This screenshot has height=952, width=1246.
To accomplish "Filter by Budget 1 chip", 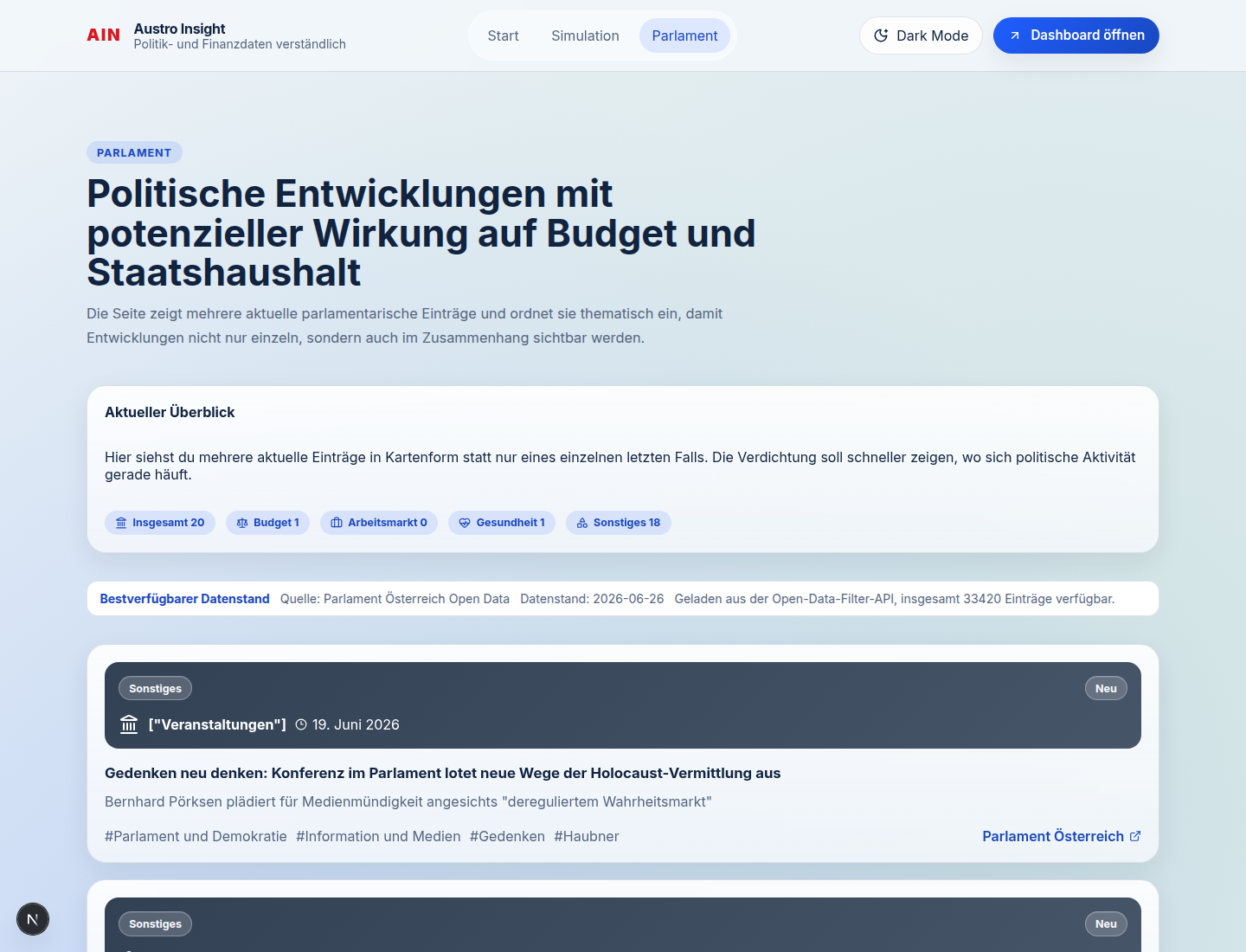I will (267, 523).
